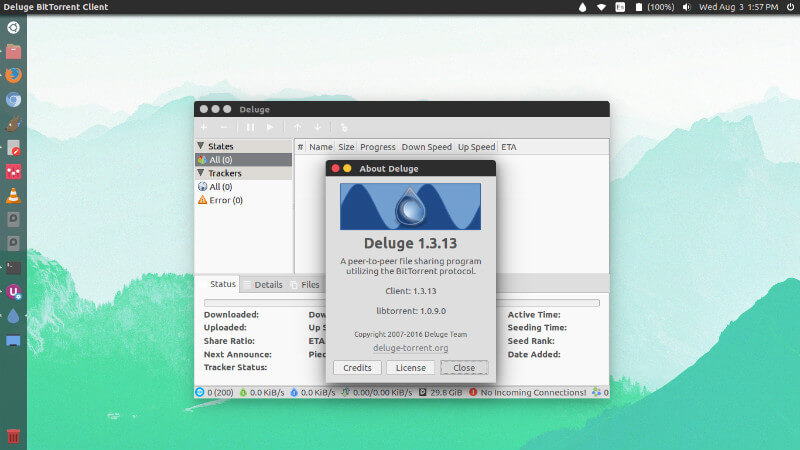Switch to the Files tab
This screenshot has height=450, width=800.
click(310, 284)
